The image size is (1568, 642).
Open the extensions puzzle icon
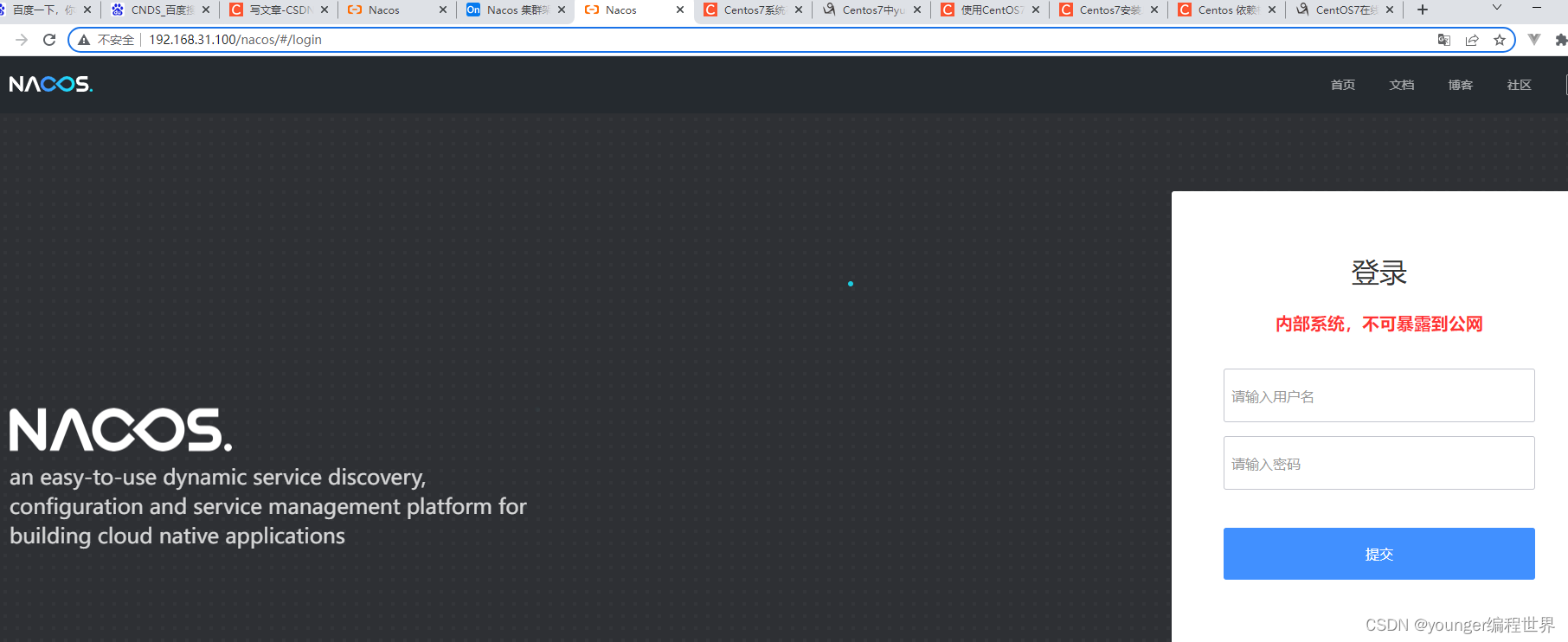click(1561, 40)
